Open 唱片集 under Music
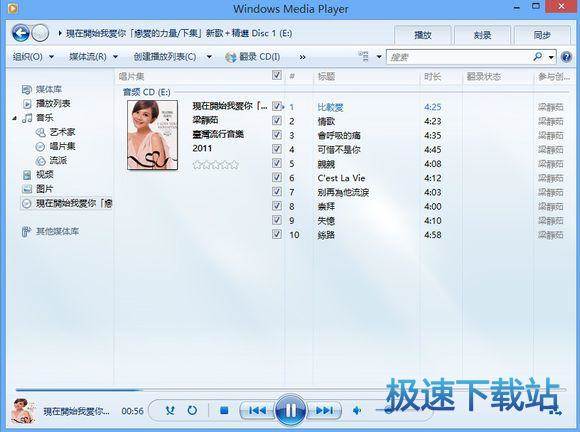 point(55,146)
